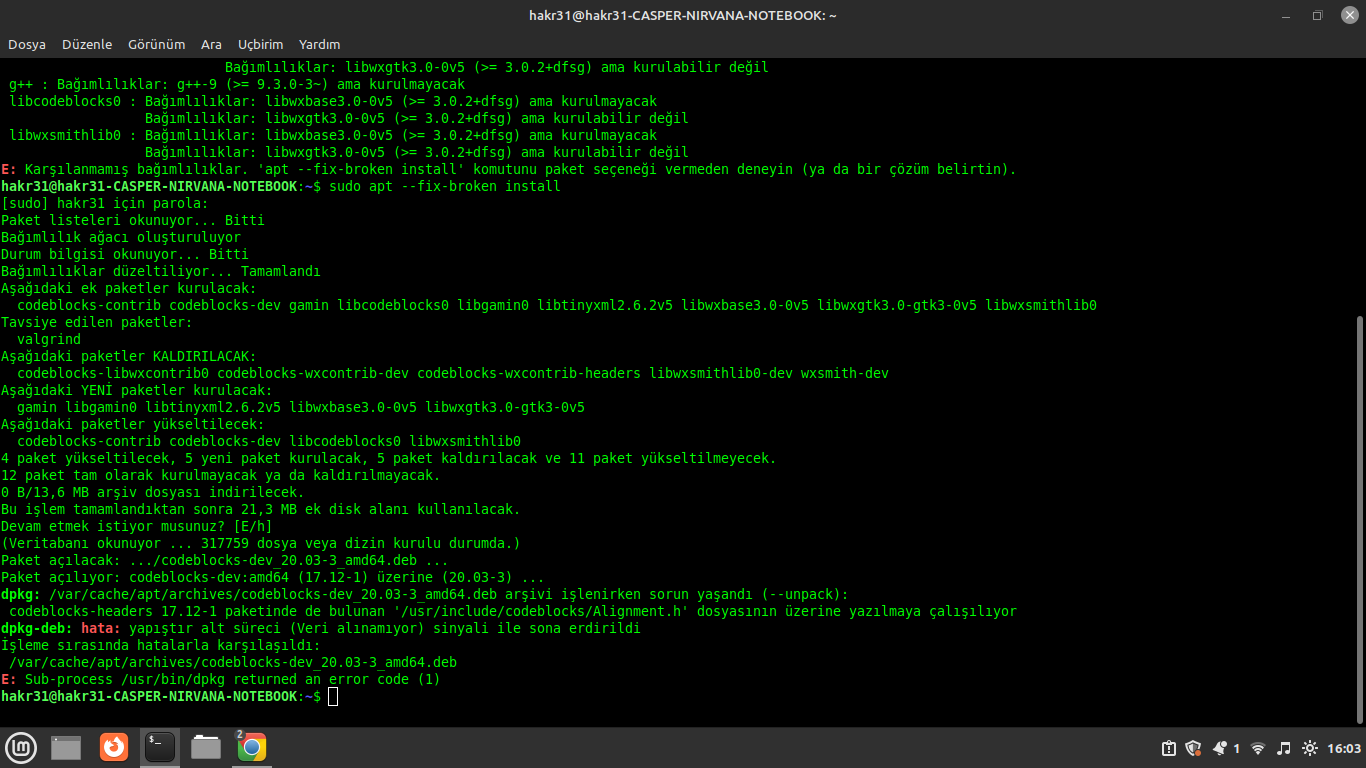Click the "4 paket yükseltilecek" summary line
This screenshot has height=768, width=1366.
coord(389,458)
